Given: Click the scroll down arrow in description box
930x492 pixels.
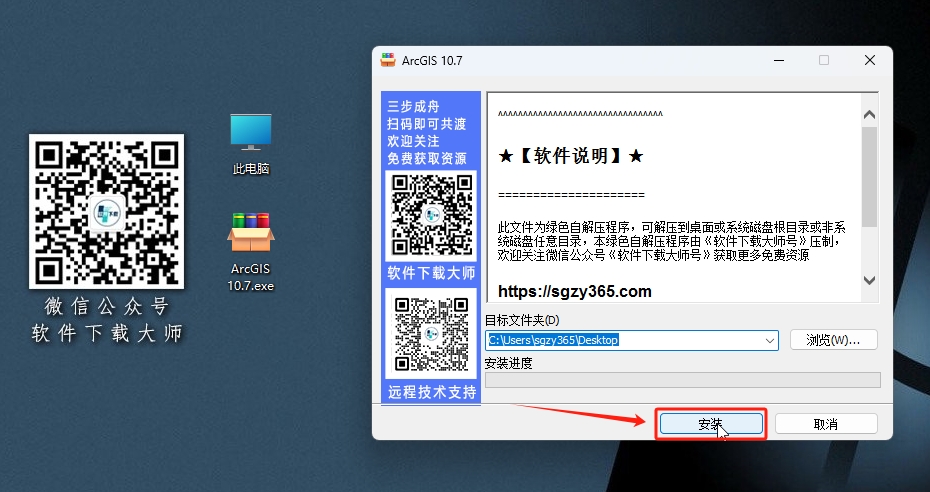Looking at the screenshot, I should pyautogui.click(x=870, y=280).
